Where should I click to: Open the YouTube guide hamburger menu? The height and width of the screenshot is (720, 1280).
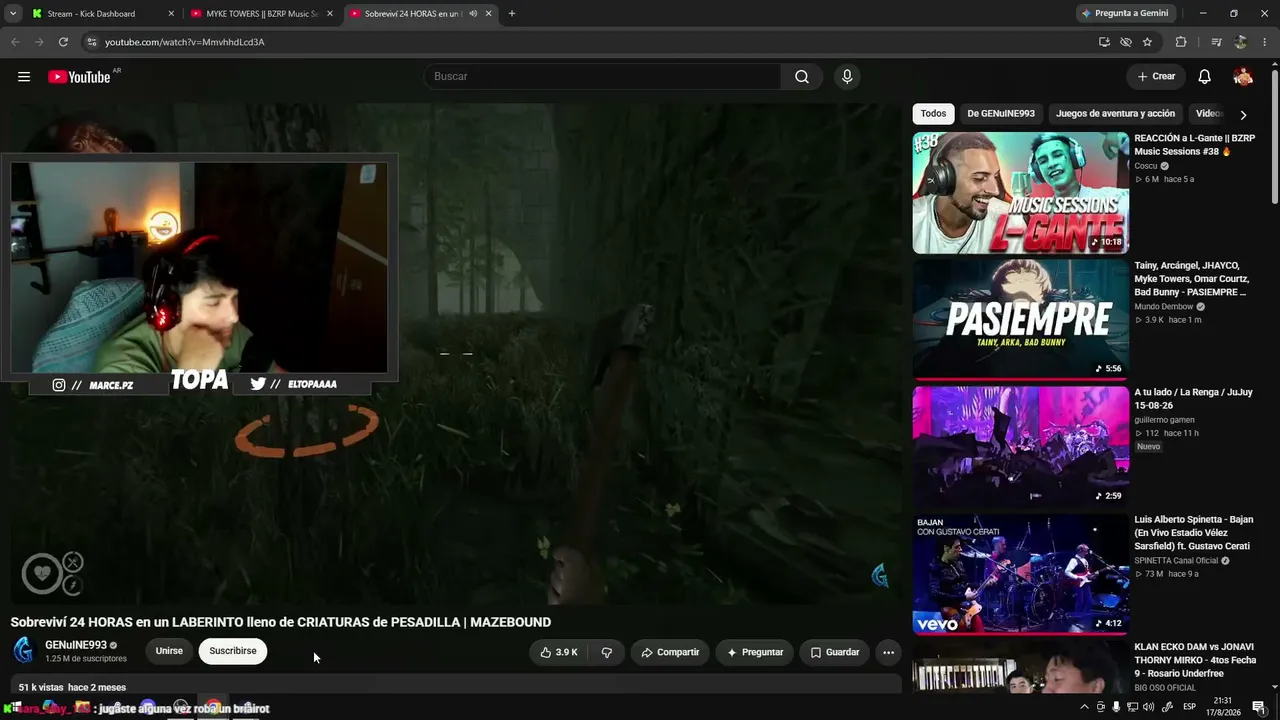[x=24, y=77]
